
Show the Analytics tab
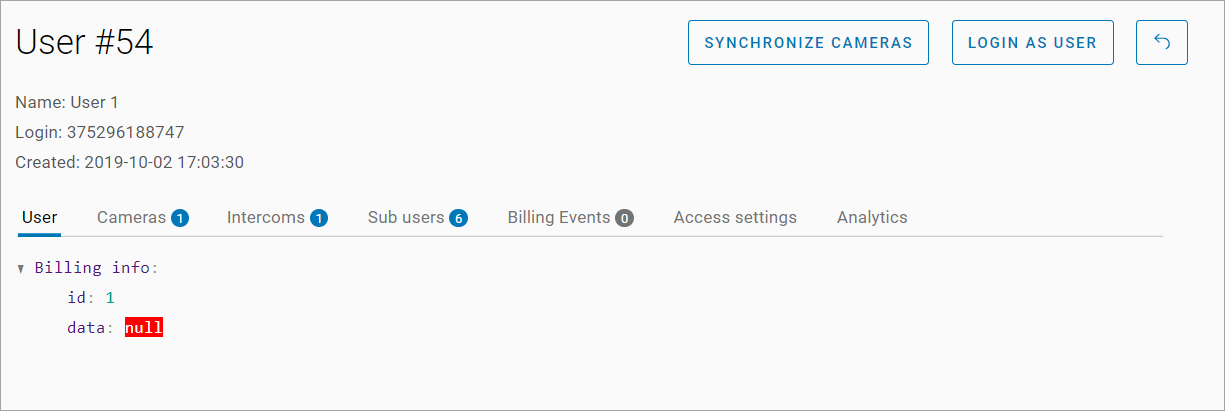click(x=872, y=217)
